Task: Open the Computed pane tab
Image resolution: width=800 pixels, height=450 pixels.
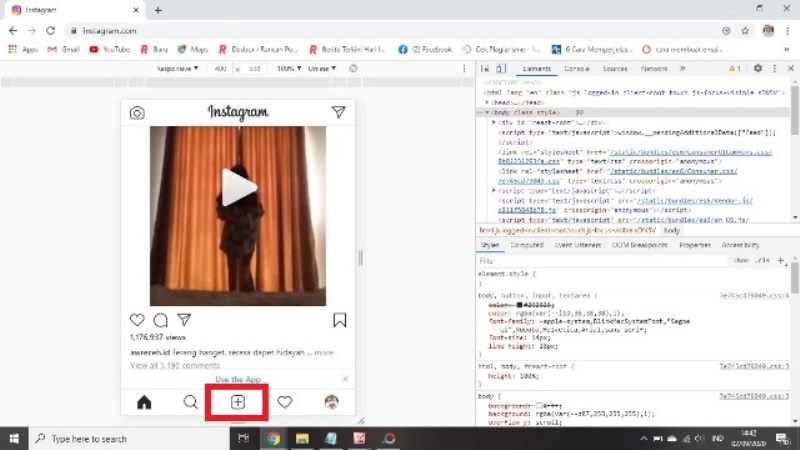Action: (527, 245)
